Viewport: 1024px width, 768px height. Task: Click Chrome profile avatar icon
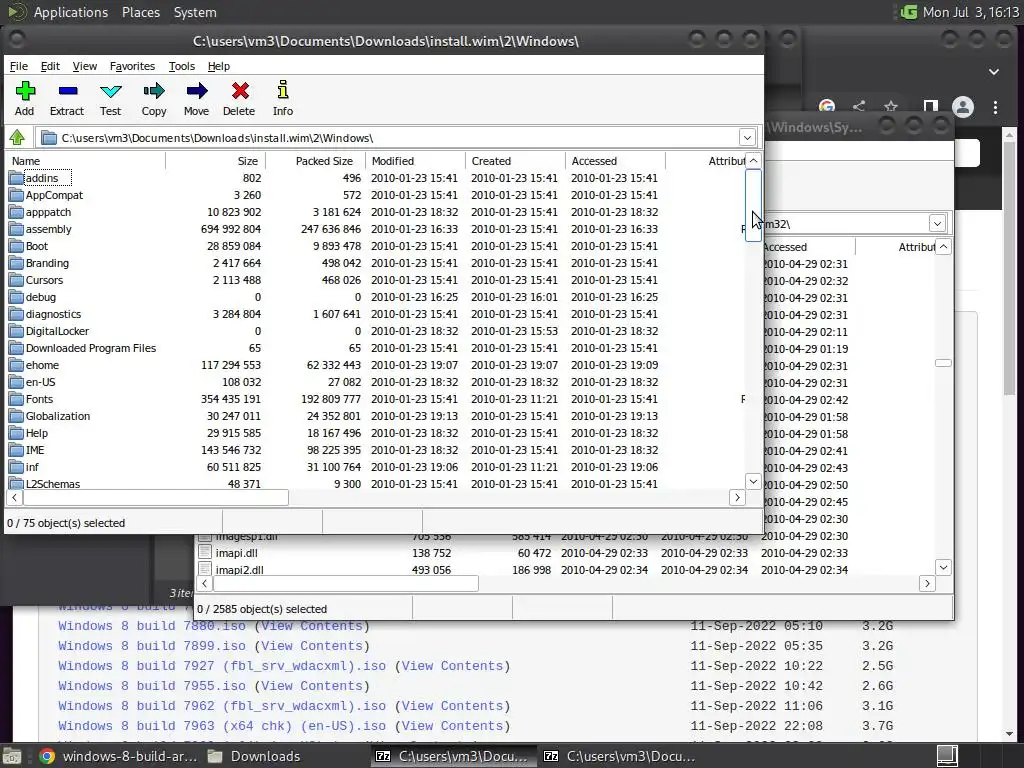pos(963,107)
